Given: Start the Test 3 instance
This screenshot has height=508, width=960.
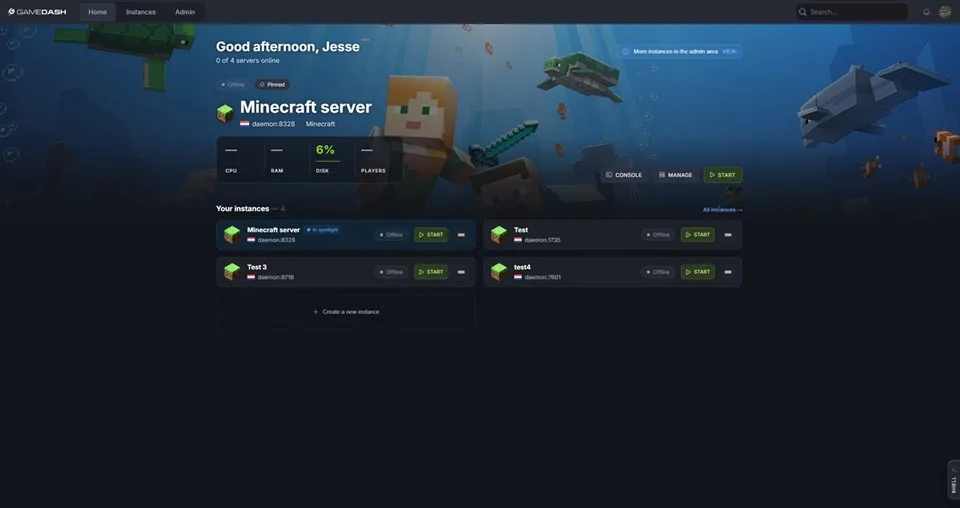Looking at the screenshot, I should pos(431,272).
